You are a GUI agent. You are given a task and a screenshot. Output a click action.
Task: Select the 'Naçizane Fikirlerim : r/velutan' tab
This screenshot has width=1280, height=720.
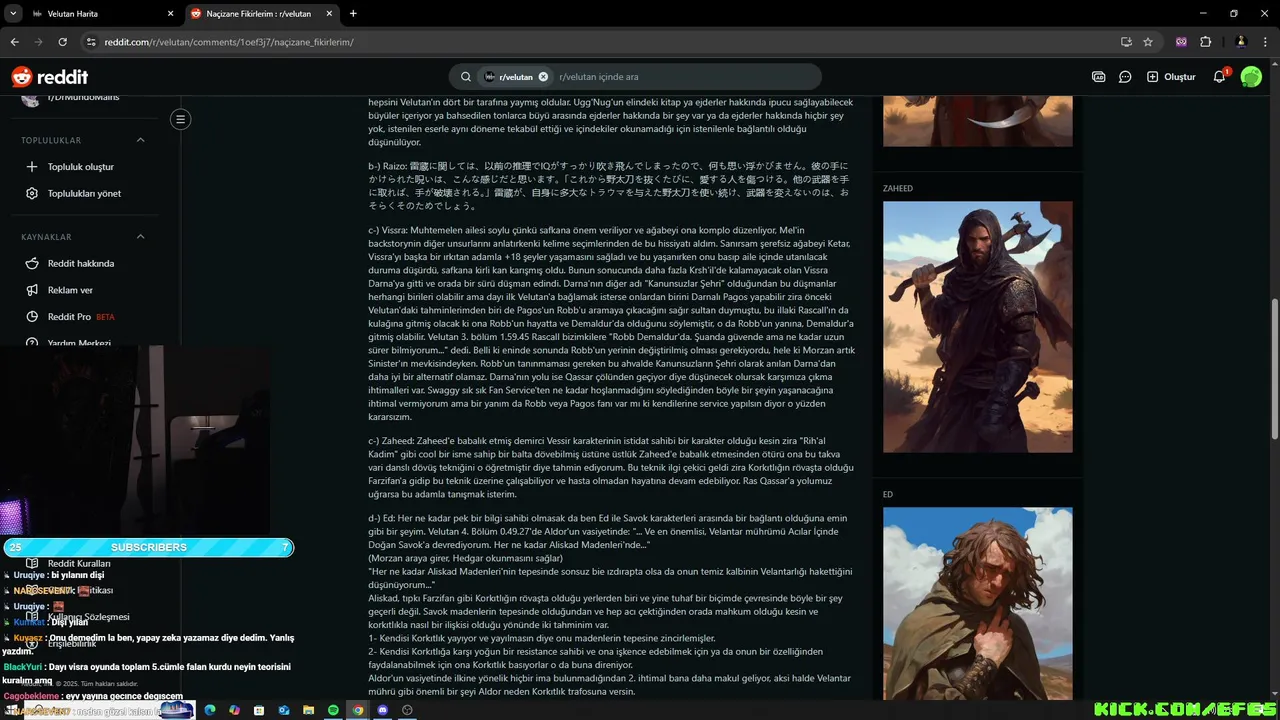pyautogui.click(x=260, y=14)
